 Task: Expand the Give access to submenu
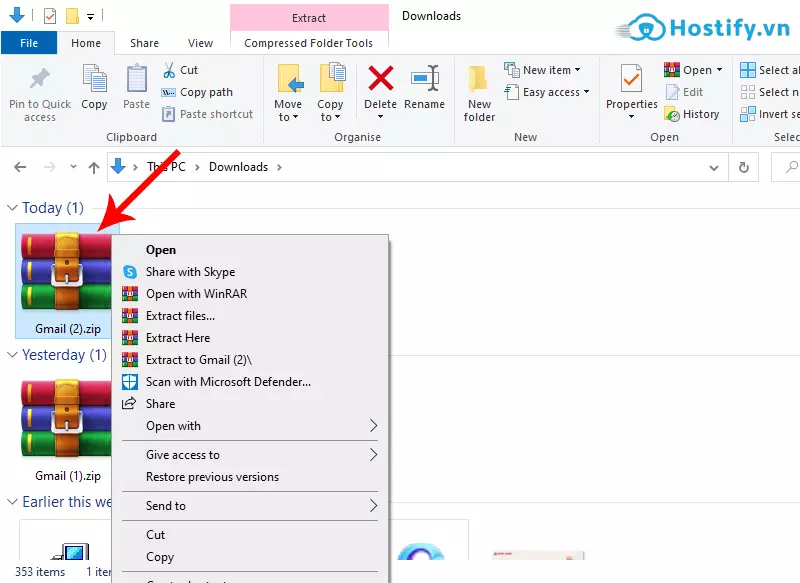(x=250, y=454)
